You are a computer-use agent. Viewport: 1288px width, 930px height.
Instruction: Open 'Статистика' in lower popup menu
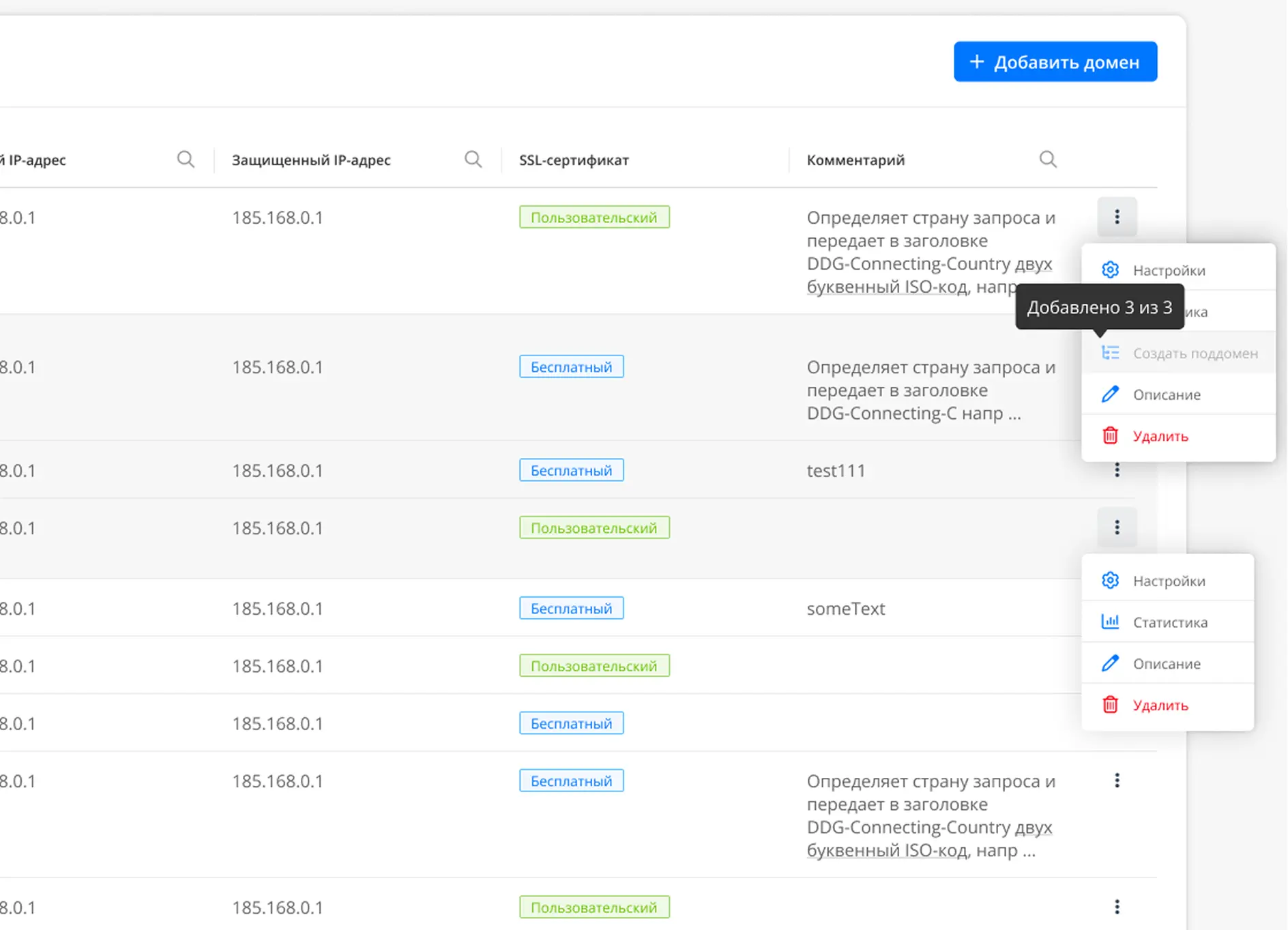(x=1167, y=622)
